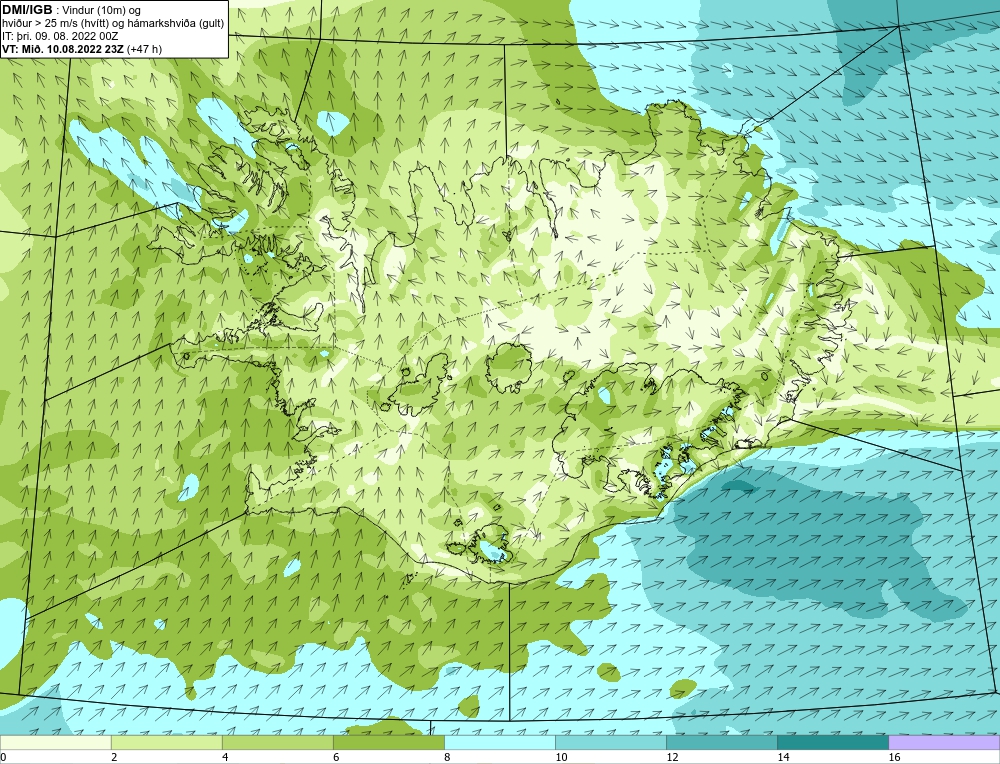Click the 0–2 m/s palest legend swatch
Screen dimensions: 1000x764
(55, 742)
